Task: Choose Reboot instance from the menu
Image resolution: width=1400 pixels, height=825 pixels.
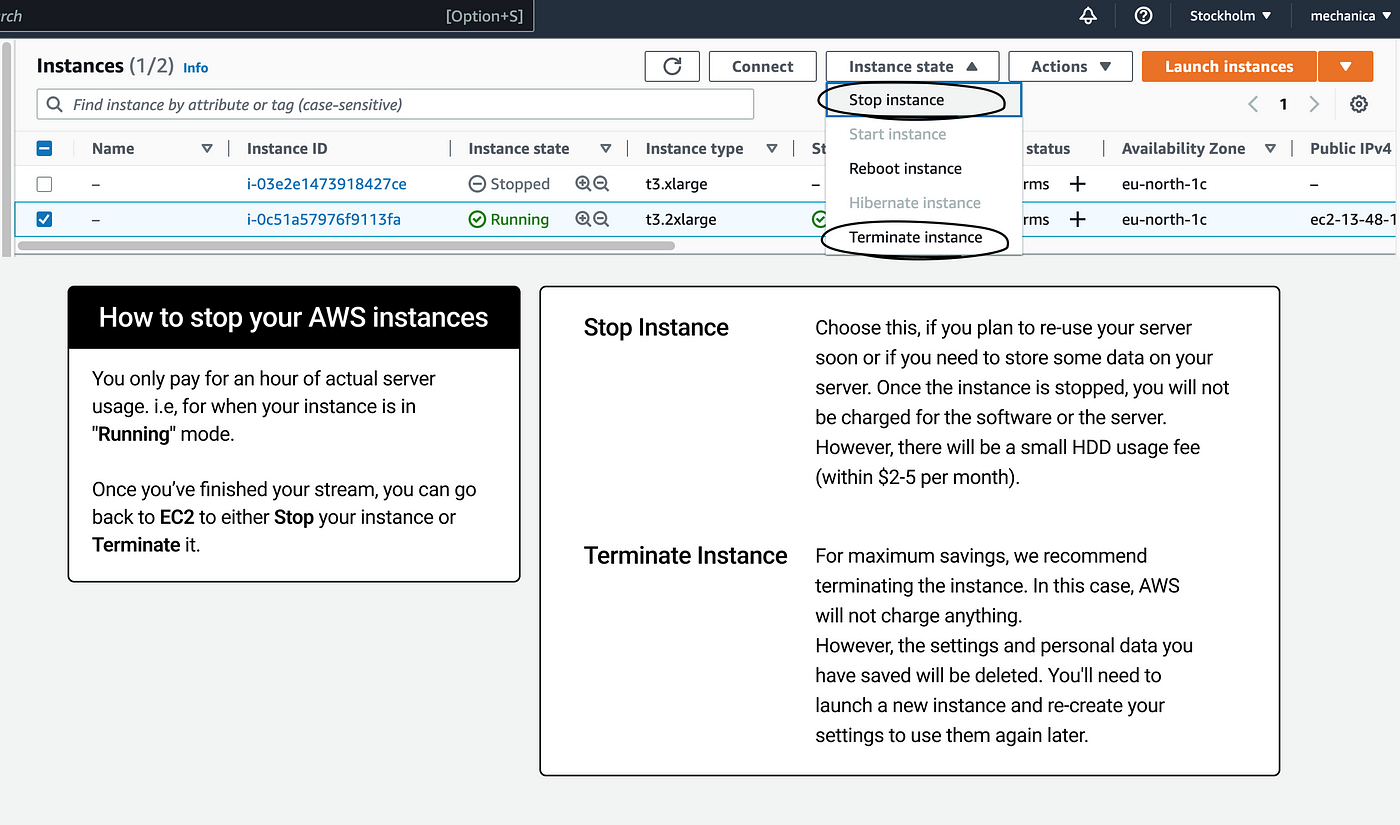Action: click(924, 168)
